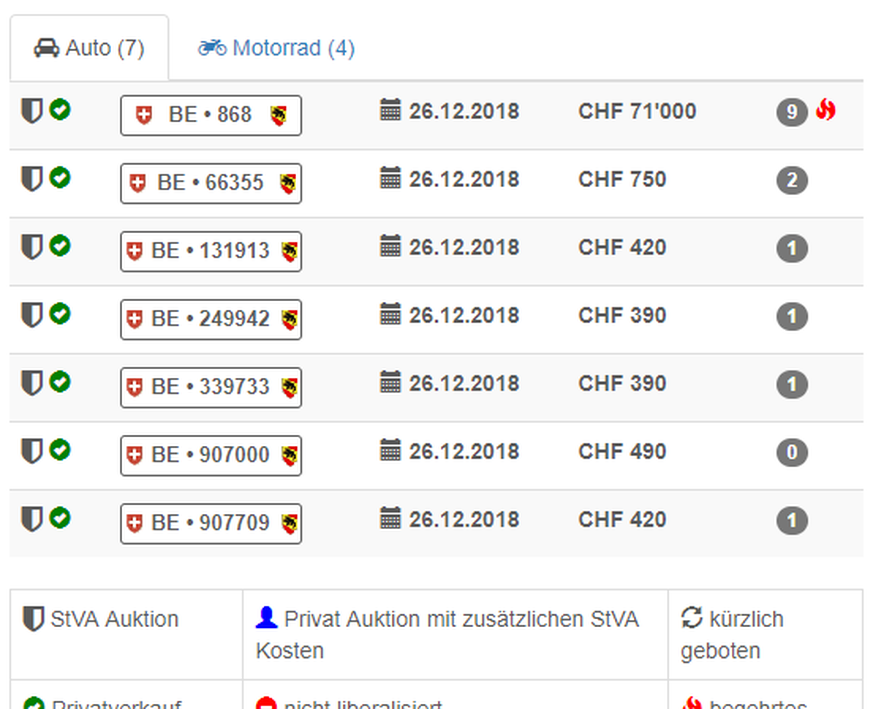
Task: Click the shield icon beside StVA Auktion legend
Action: click(33, 619)
